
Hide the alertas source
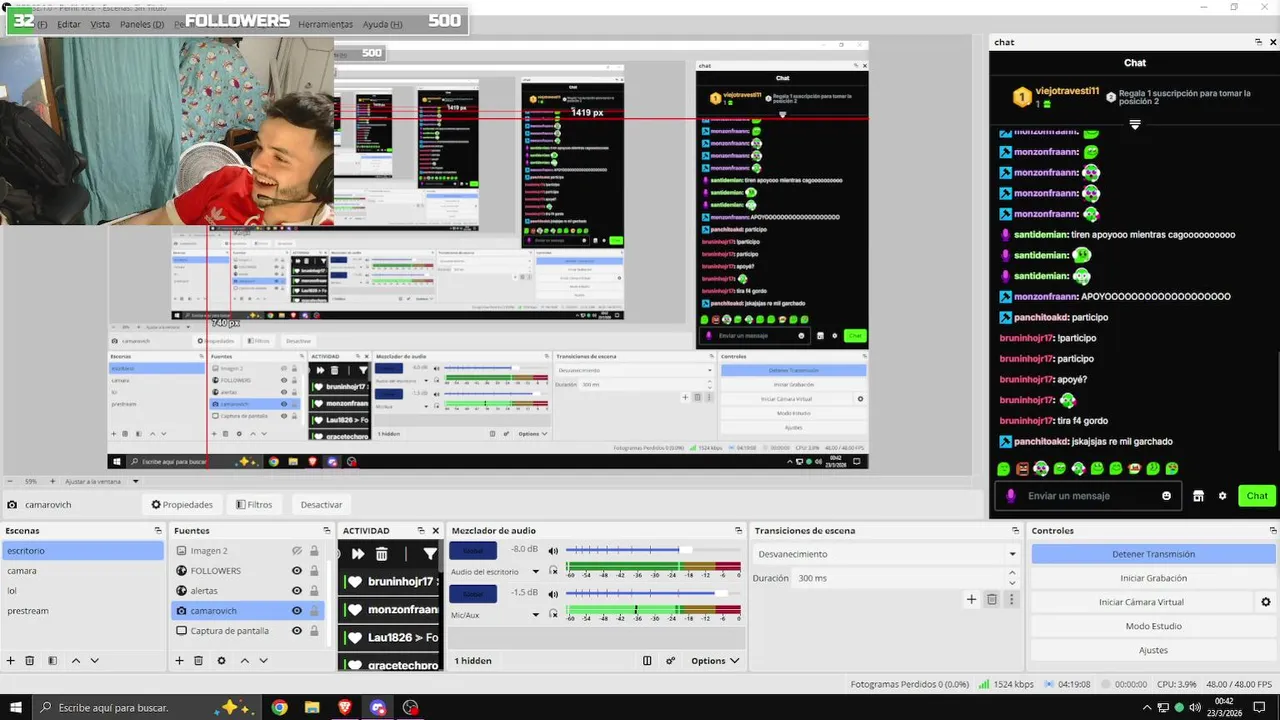(297, 591)
